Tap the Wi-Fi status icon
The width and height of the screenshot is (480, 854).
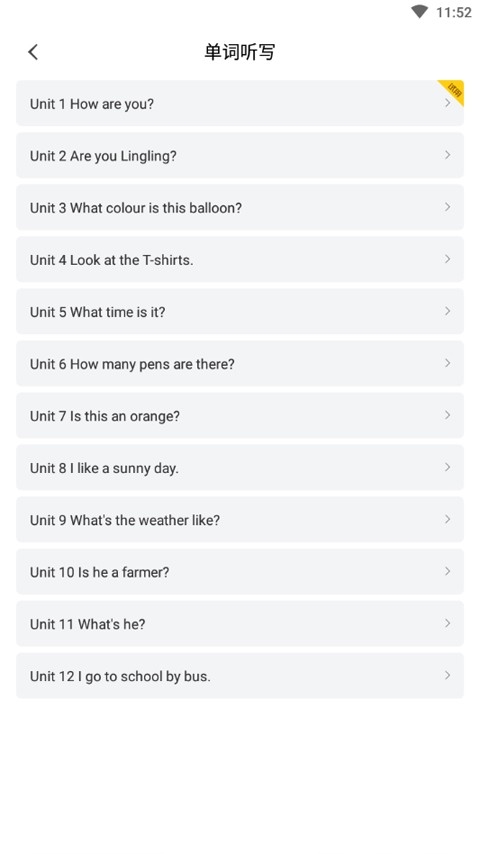click(x=419, y=12)
